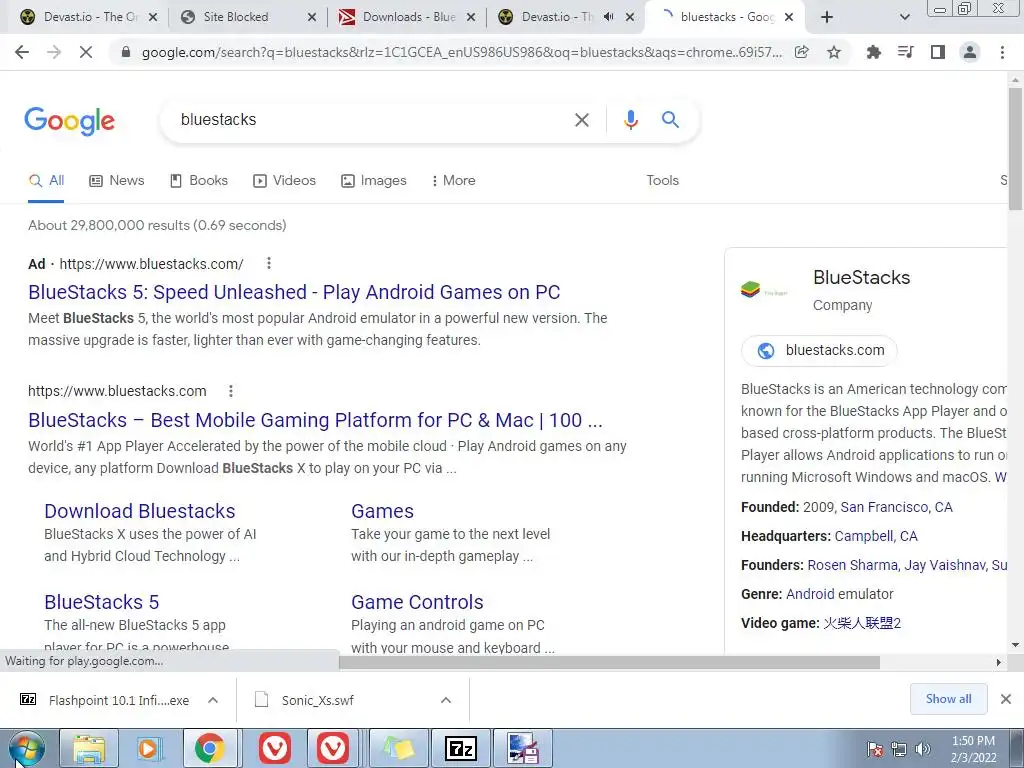Click the forward navigation arrow

pos(54,52)
